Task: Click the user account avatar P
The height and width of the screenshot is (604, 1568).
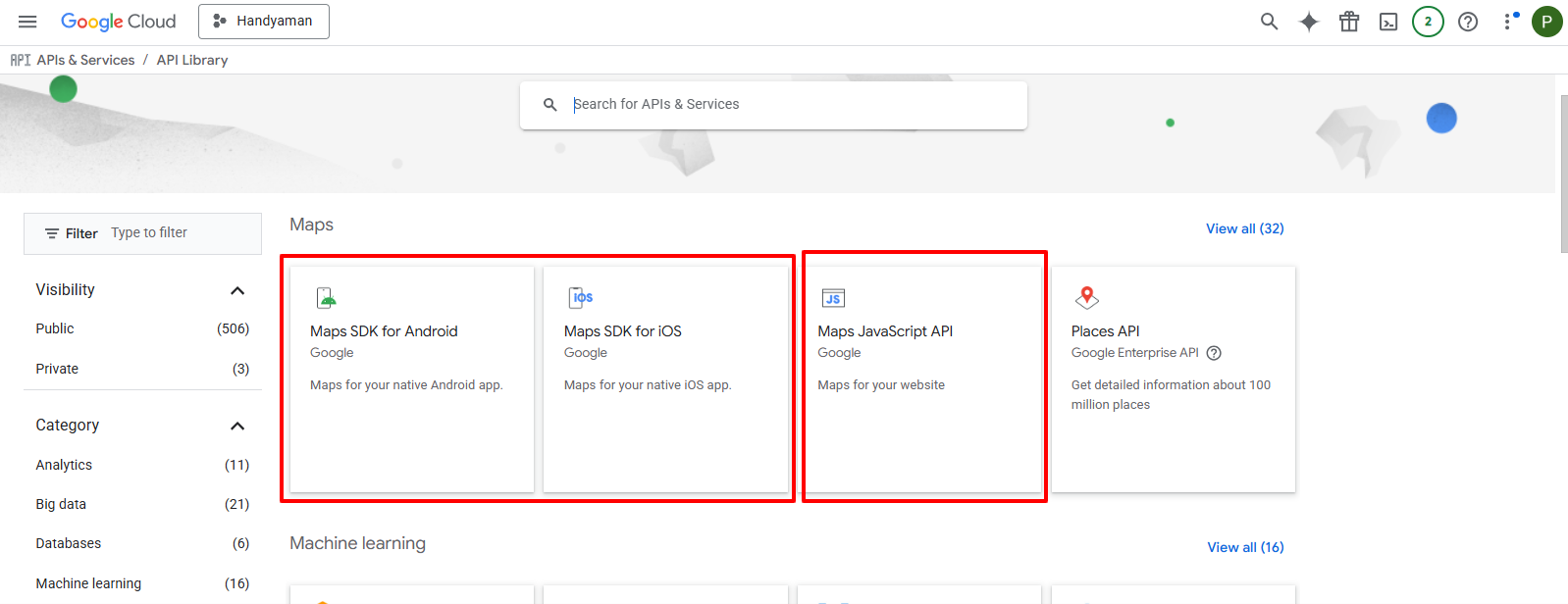Action: 1546,22
